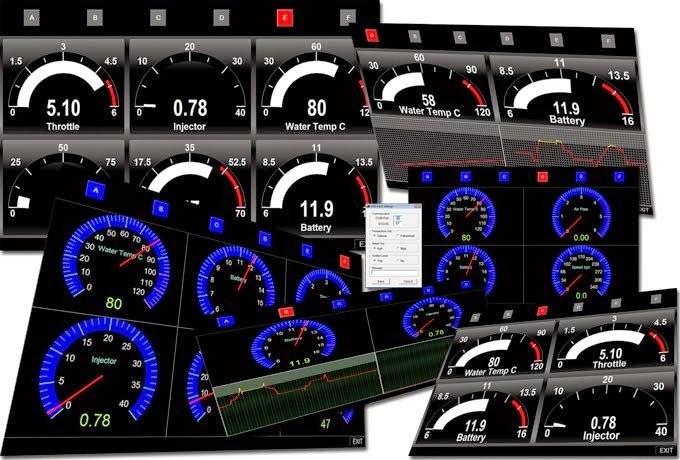
Task: Choose Celsius temperature unit in settings dialog
Action: click(380, 235)
